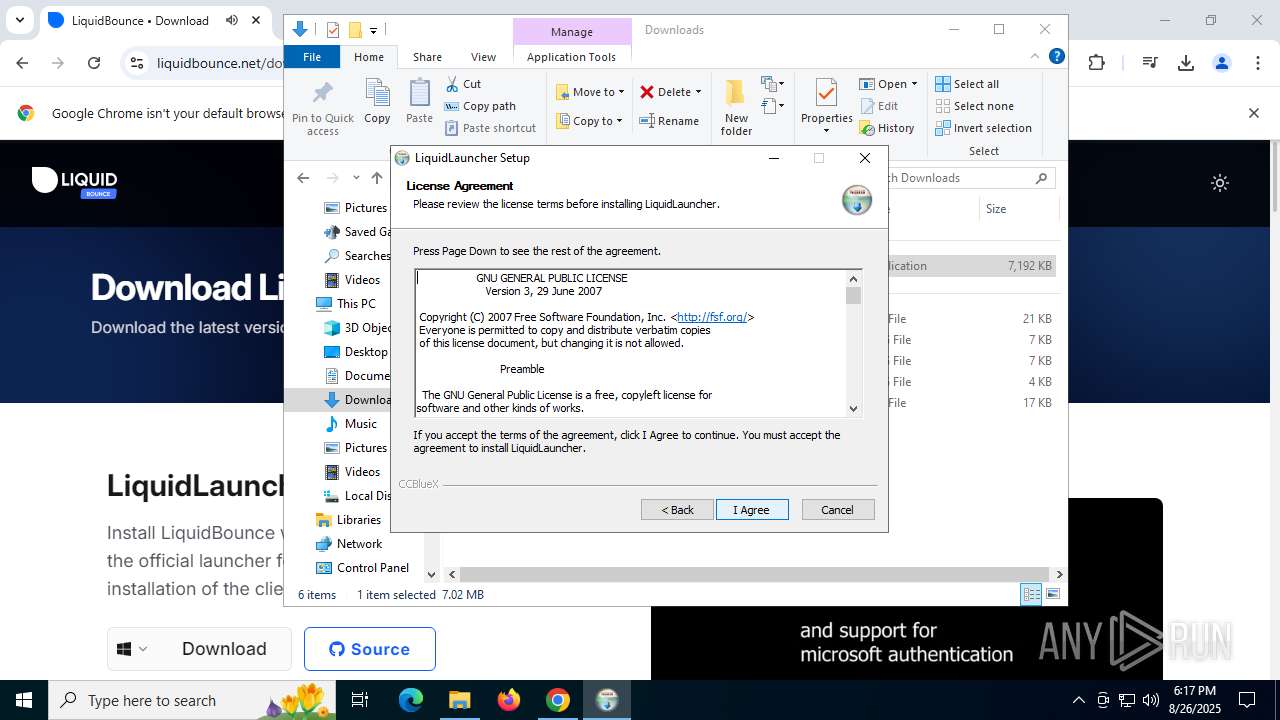Switch to details view button
Viewport: 1280px width, 720px height.
pyautogui.click(x=1031, y=595)
